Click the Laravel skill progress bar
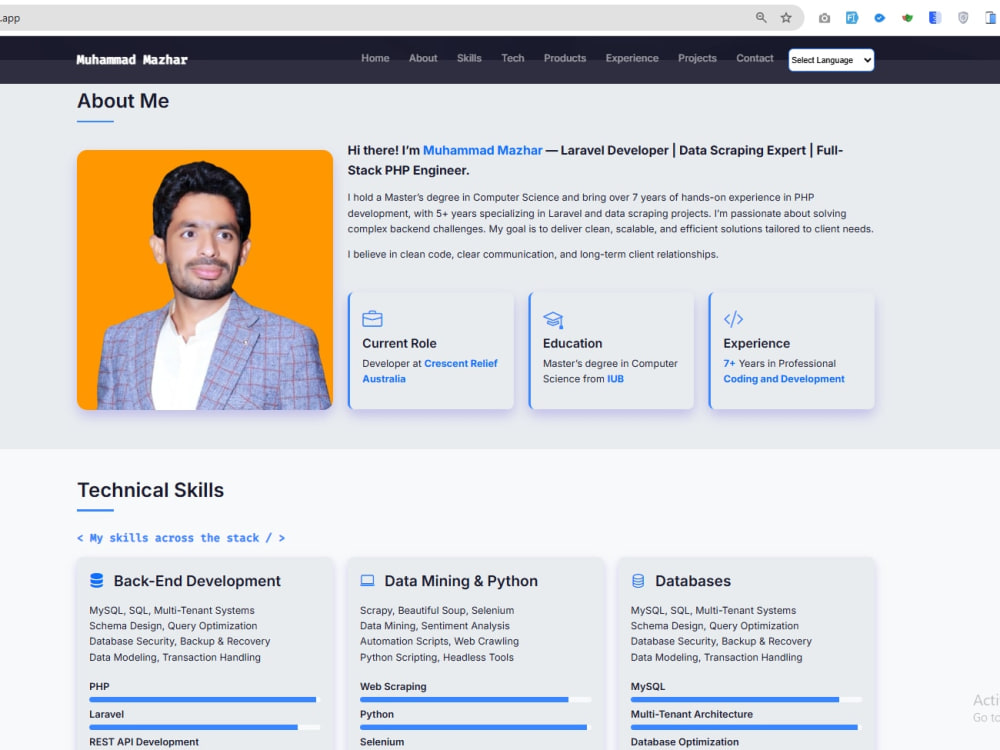 coord(205,727)
